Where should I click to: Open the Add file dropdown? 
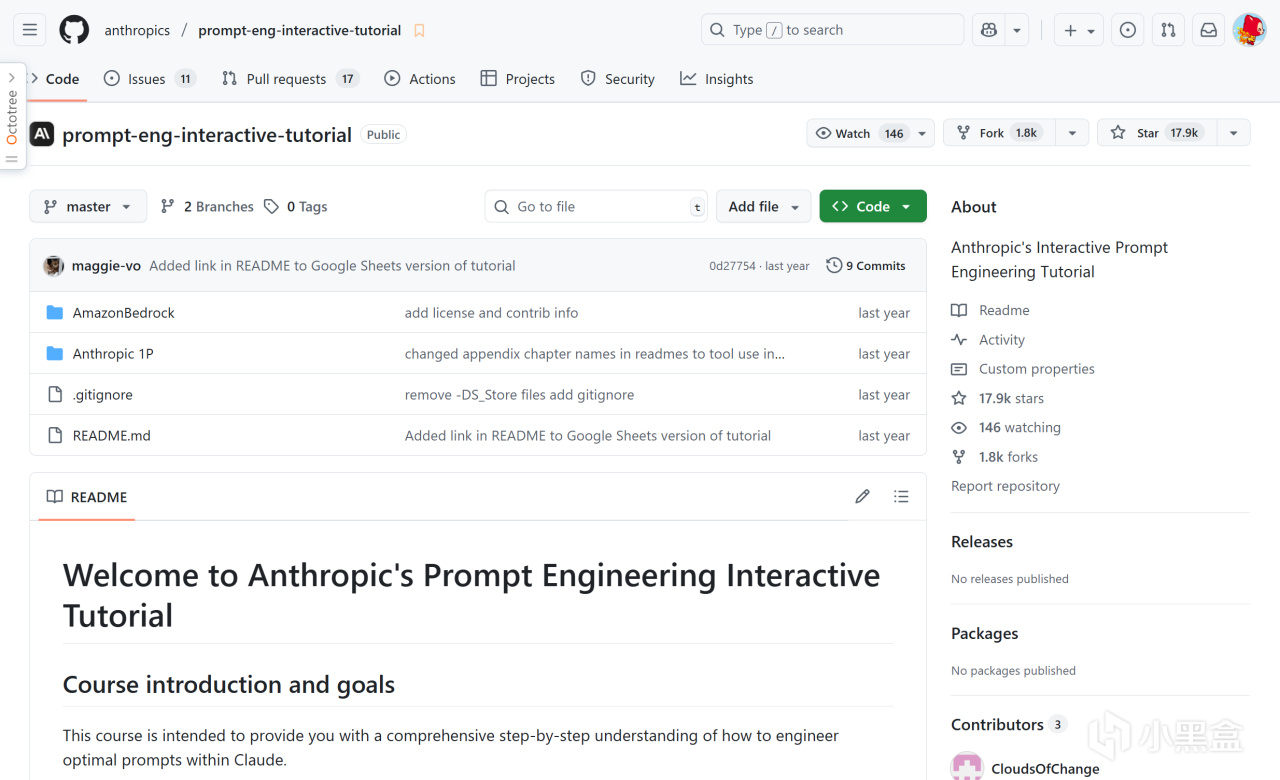[764, 206]
